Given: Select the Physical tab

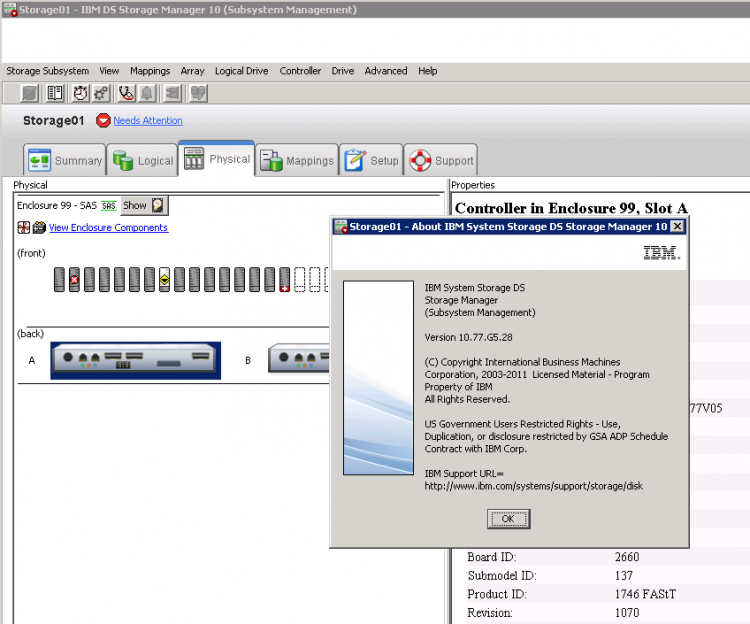Looking at the screenshot, I should 217,158.
